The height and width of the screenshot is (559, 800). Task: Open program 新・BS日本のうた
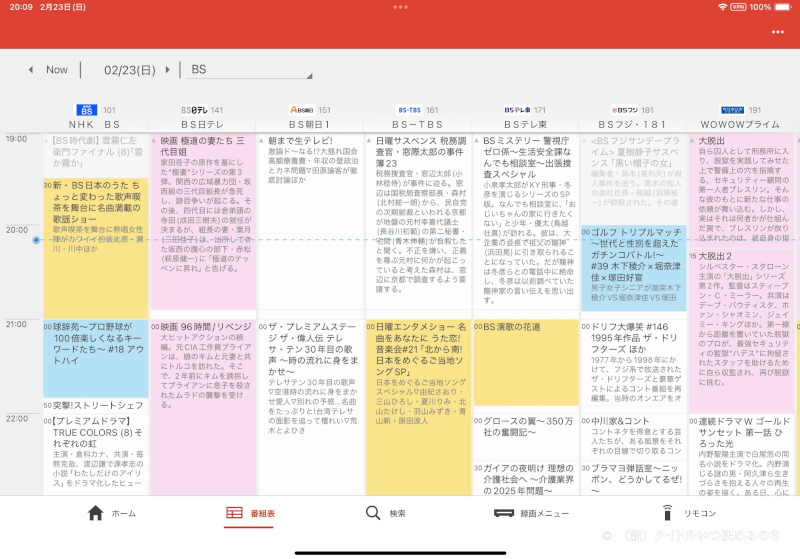click(x=96, y=248)
